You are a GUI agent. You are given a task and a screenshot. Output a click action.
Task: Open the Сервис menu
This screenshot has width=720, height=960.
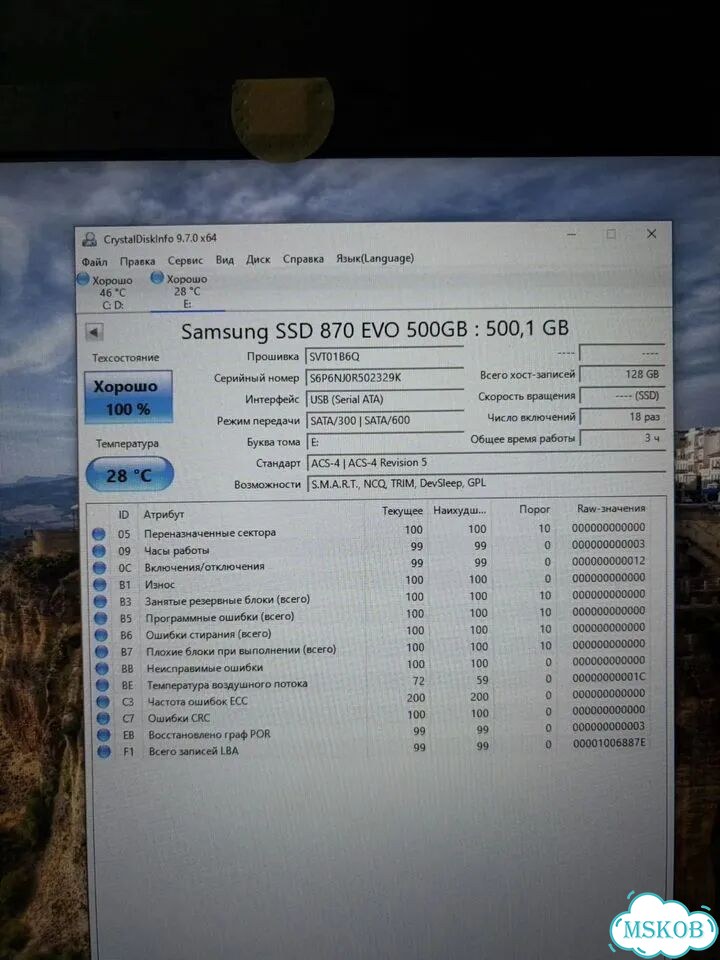[185, 260]
